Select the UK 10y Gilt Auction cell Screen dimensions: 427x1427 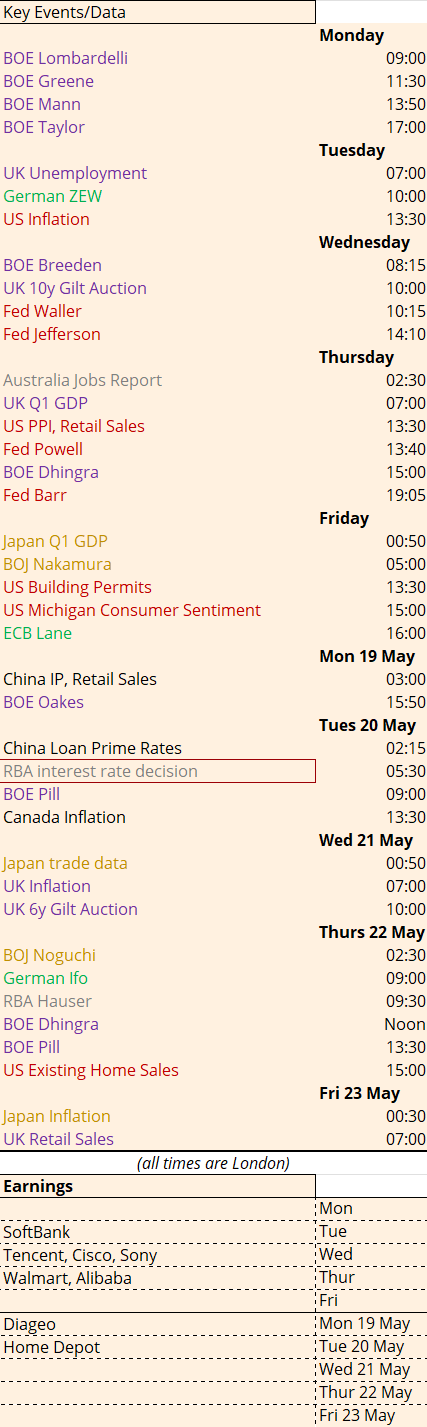(x=75, y=288)
